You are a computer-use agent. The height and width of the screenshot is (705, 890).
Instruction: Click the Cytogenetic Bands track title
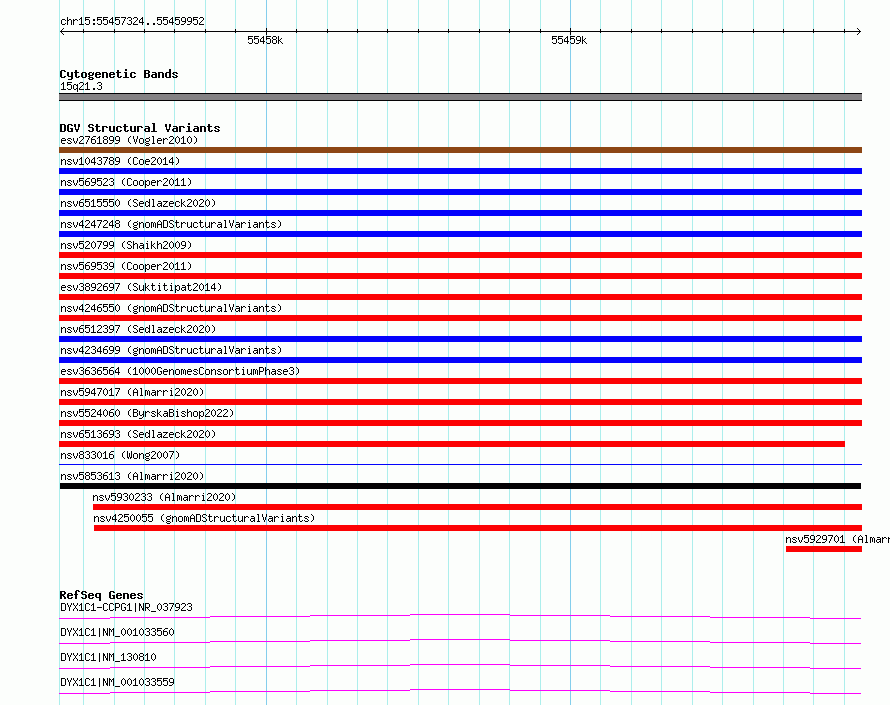(x=119, y=74)
